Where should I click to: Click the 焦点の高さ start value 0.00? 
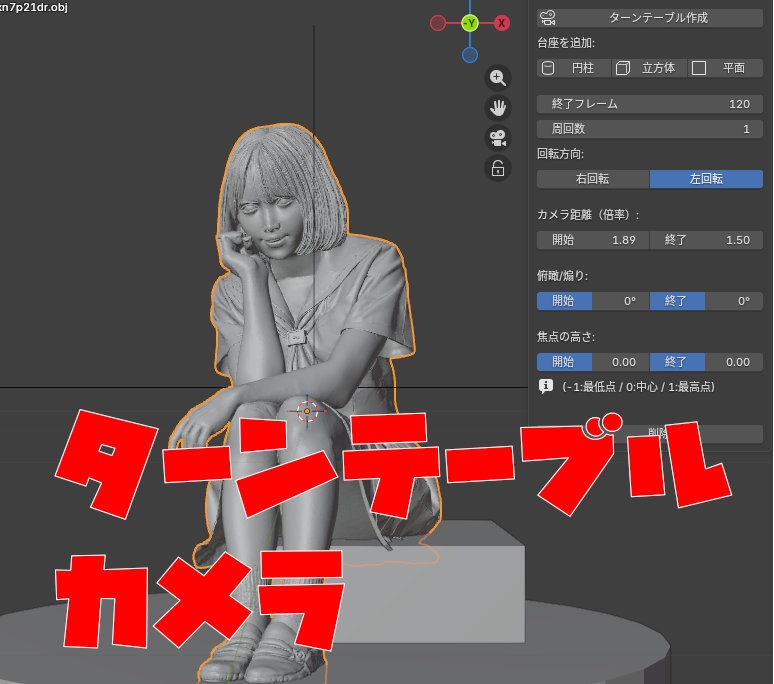click(620, 362)
